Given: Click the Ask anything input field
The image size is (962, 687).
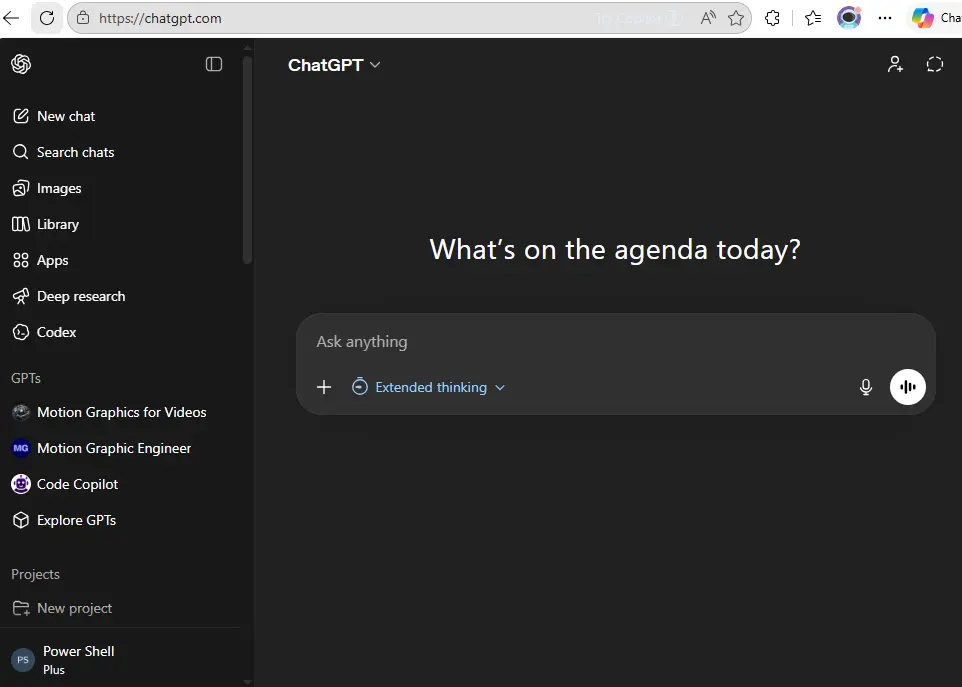Looking at the screenshot, I should point(615,342).
